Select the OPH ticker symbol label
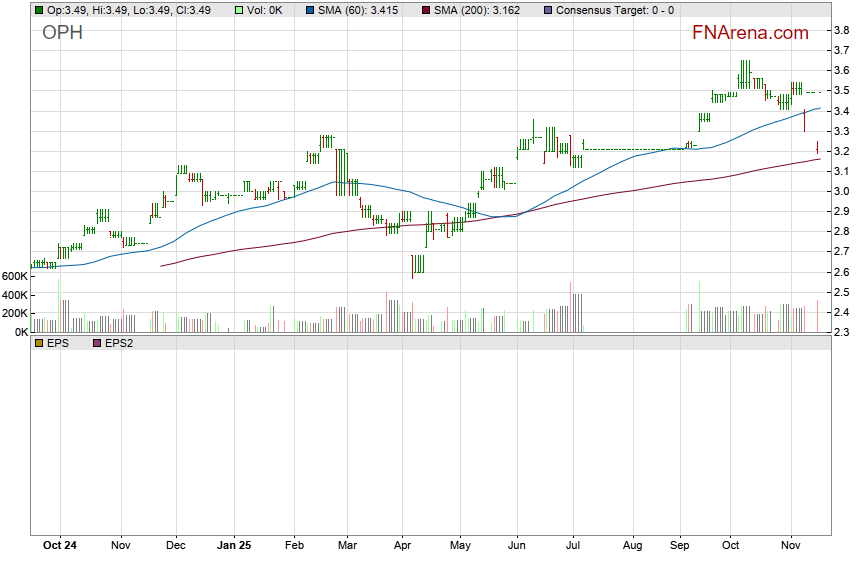Screen dimensions: 859x566 (62, 33)
